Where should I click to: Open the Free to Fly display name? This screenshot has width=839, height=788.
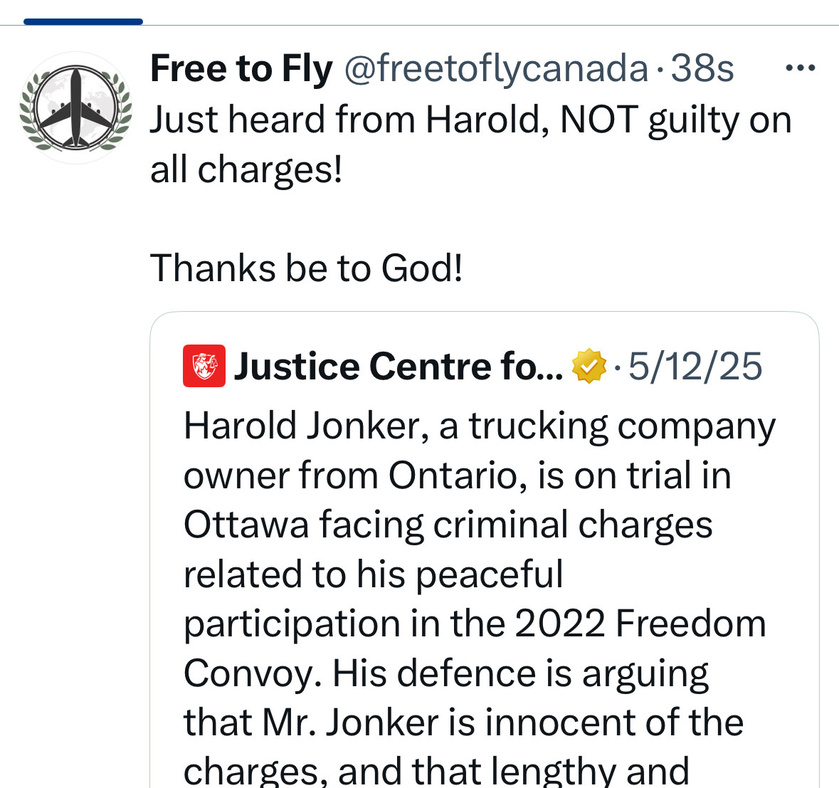click(241, 70)
